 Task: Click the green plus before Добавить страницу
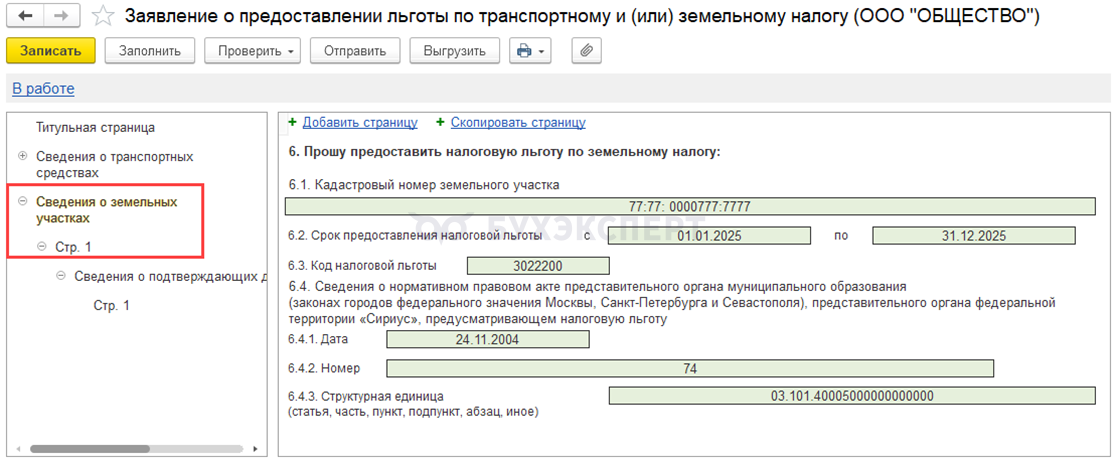pos(292,123)
